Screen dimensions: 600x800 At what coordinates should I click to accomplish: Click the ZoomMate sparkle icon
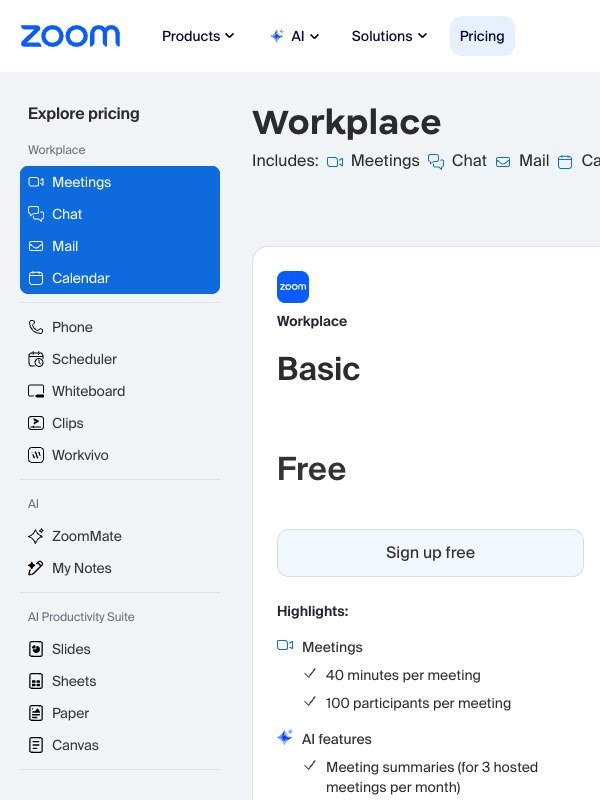click(36, 536)
